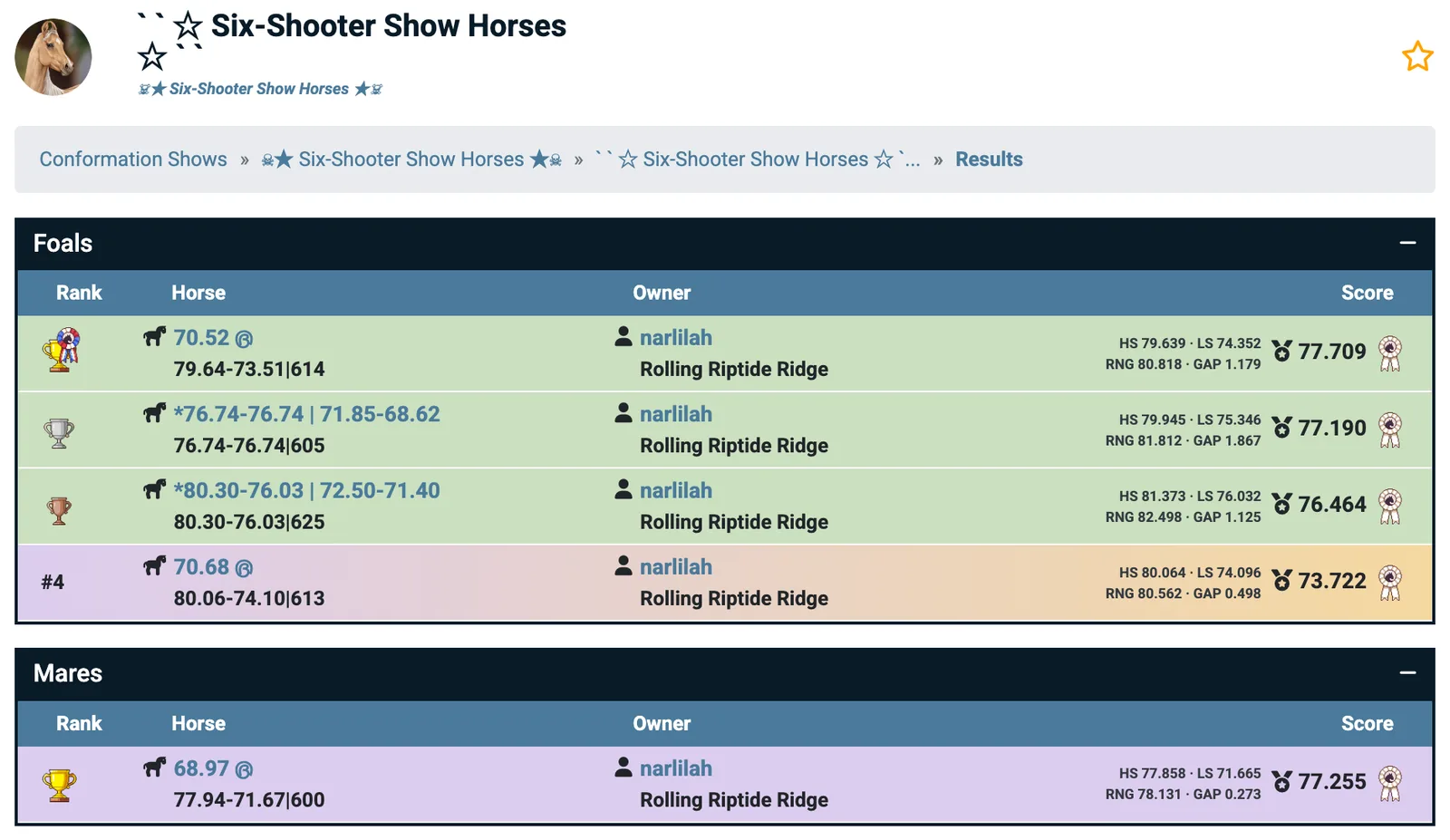
Task: Click the user icon beside narlilah in 70.52 row
Action: (x=623, y=337)
